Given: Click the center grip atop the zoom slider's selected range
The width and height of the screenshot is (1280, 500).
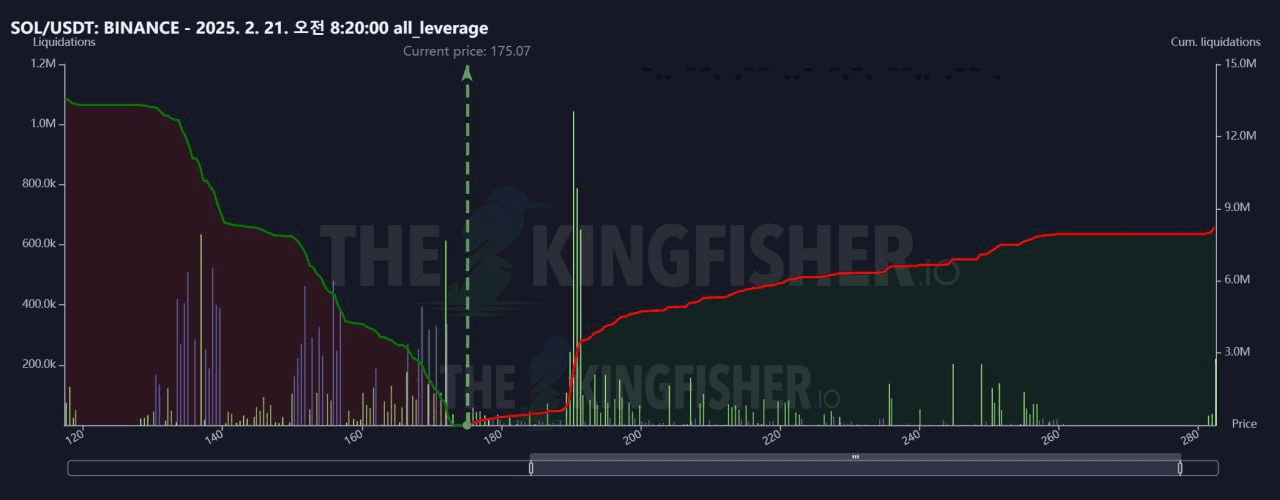Looking at the screenshot, I should [x=855, y=457].
